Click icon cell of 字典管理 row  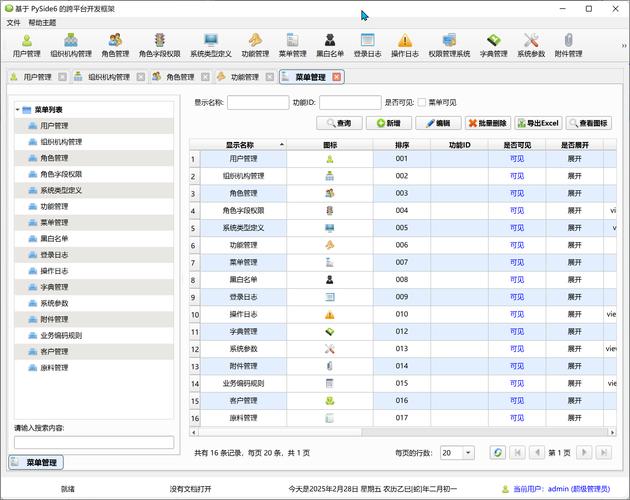click(329, 332)
